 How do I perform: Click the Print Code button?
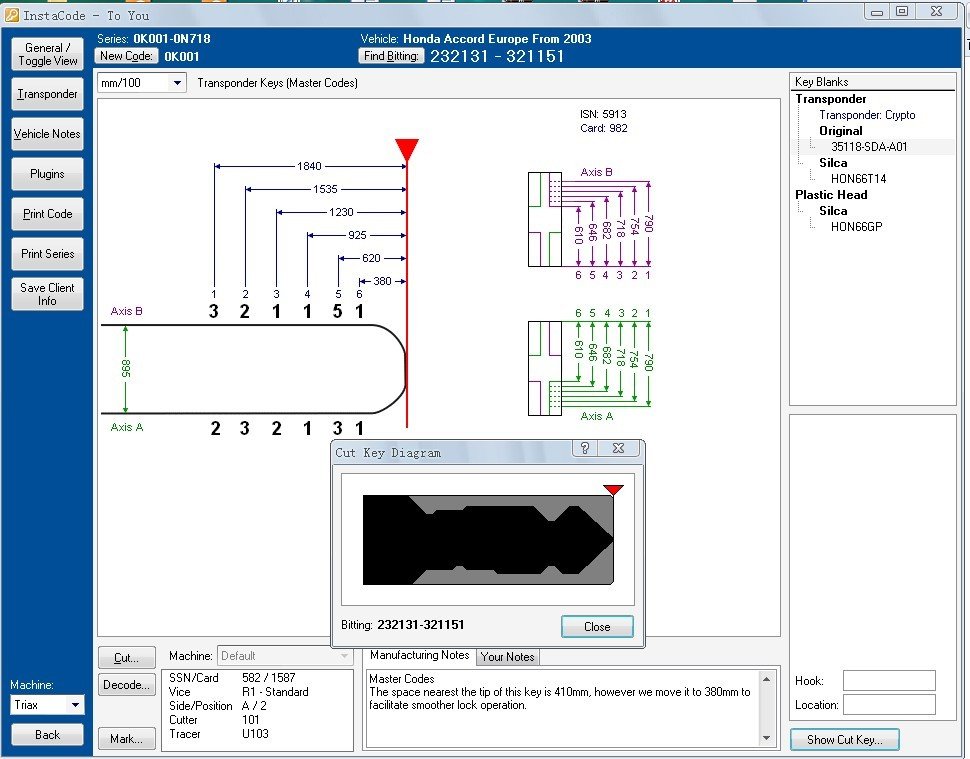[x=48, y=214]
